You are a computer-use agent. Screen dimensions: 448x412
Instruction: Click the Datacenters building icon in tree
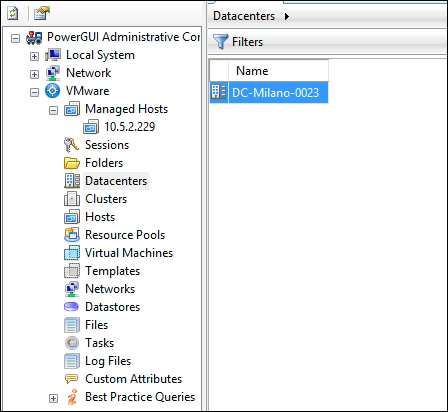[72, 181]
